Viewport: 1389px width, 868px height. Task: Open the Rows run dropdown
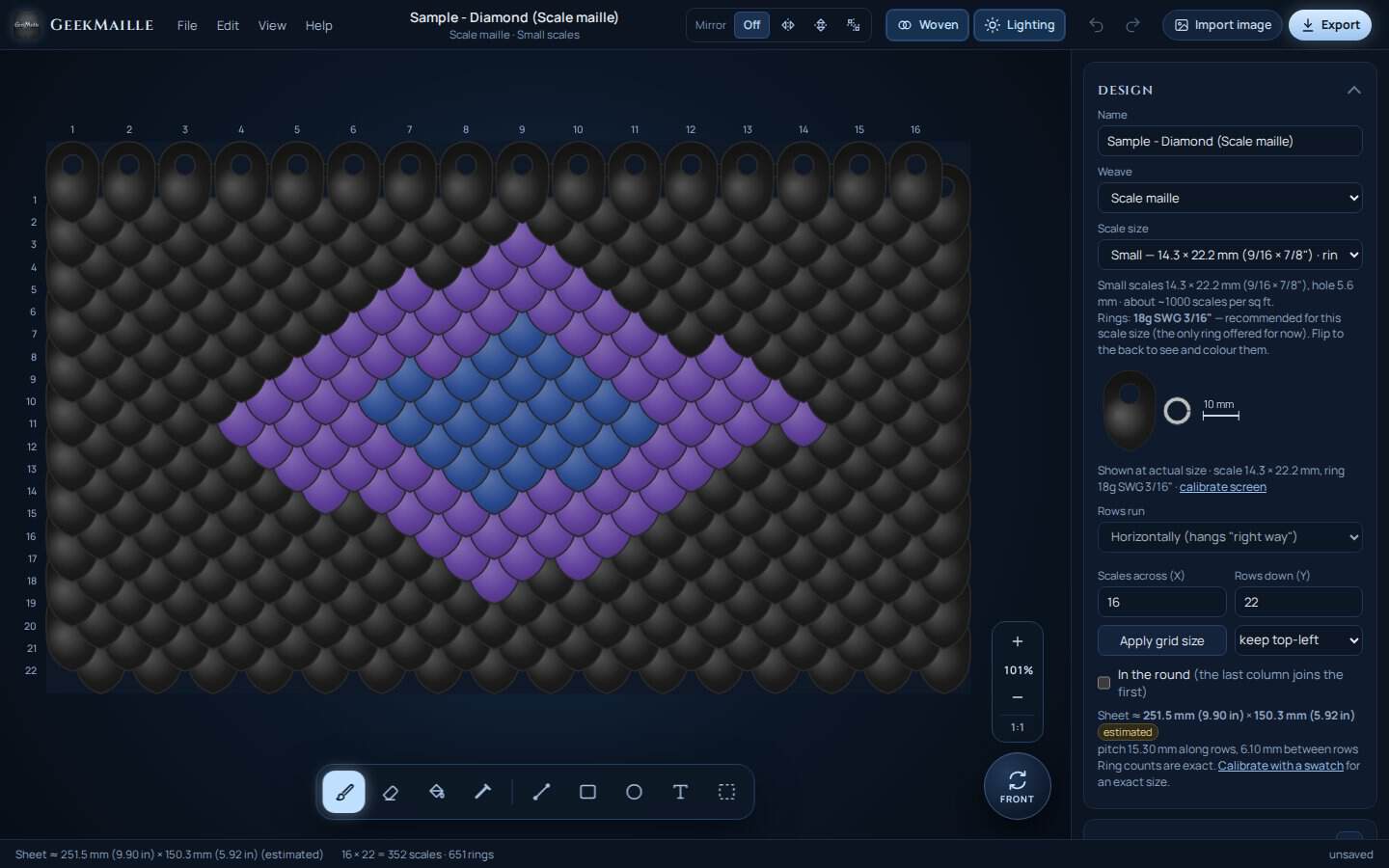tap(1229, 537)
